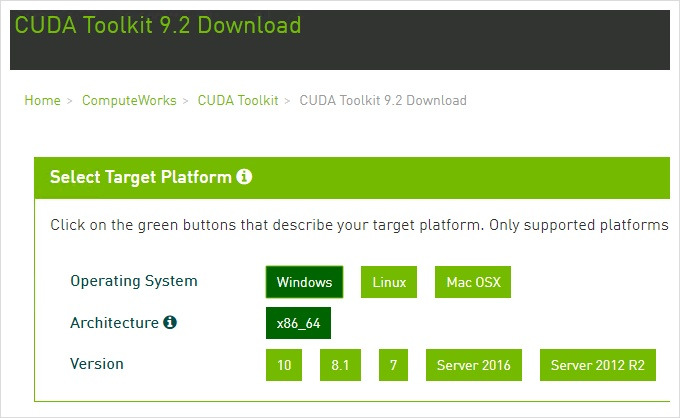Pick Windows version 7
Viewport: 680px width, 418px height.
click(393, 365)
